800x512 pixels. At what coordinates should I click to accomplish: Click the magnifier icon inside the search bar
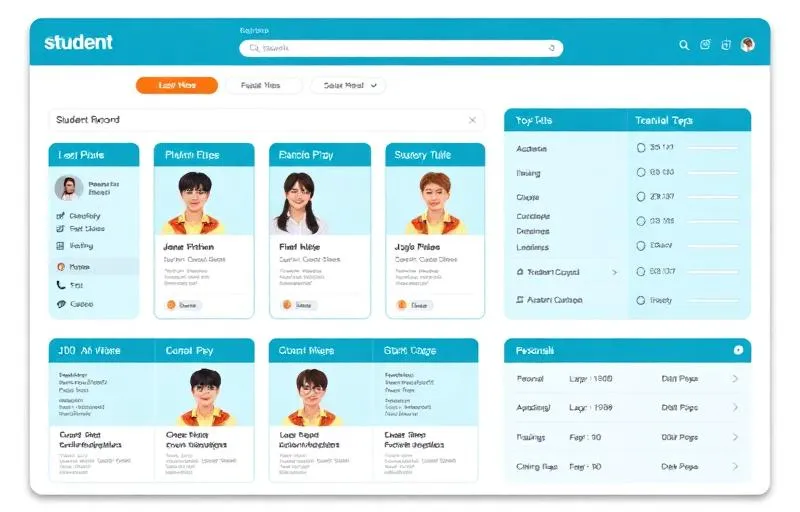pyautogui.click(x=254, y=48)
